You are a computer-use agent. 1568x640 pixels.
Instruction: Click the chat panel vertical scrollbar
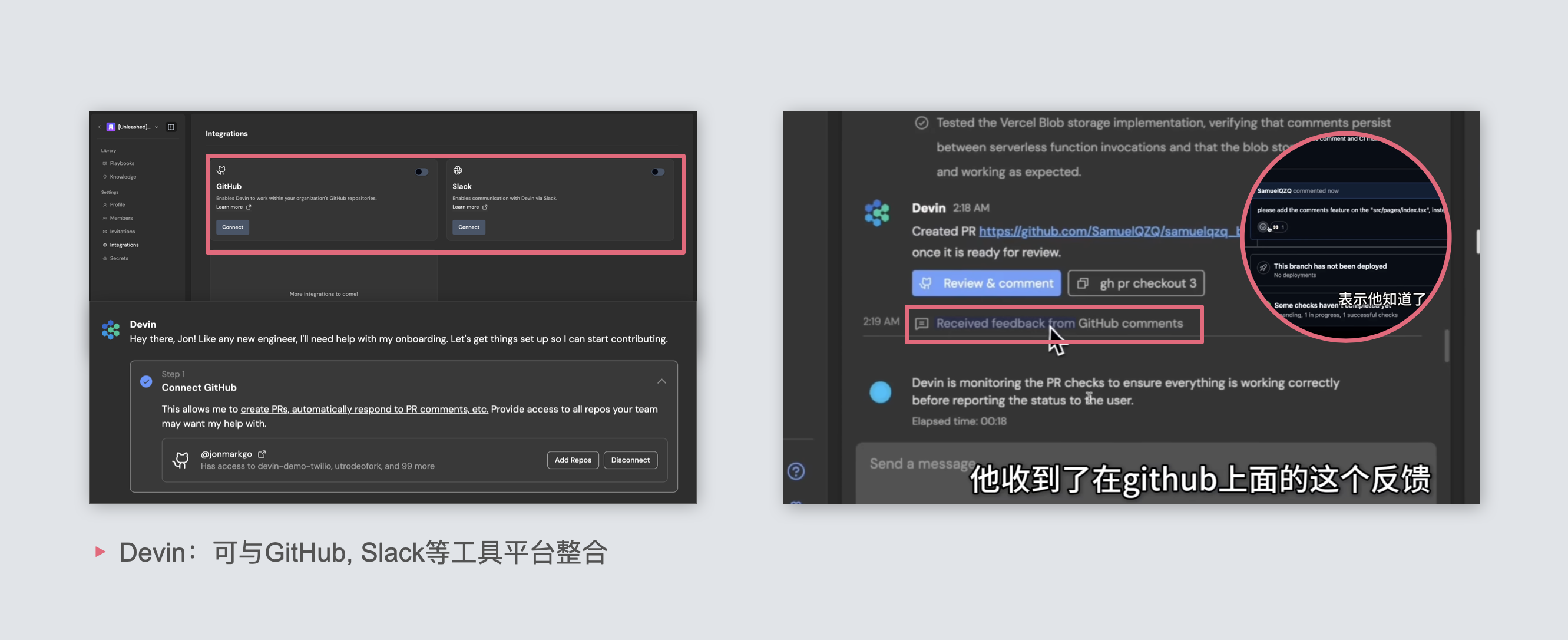1445,347
